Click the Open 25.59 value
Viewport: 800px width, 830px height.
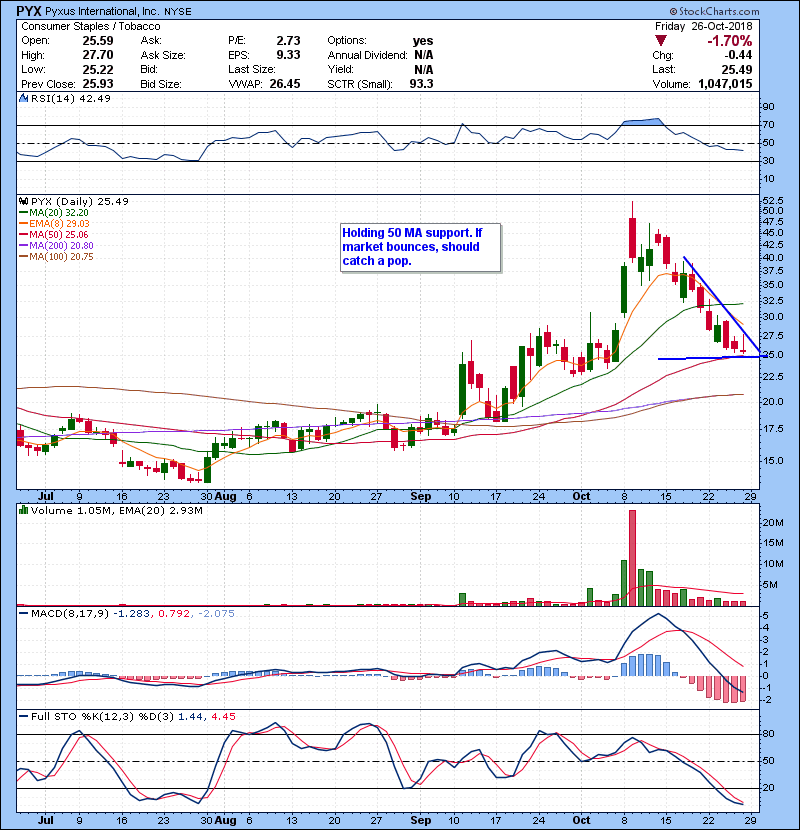[98, 41]
